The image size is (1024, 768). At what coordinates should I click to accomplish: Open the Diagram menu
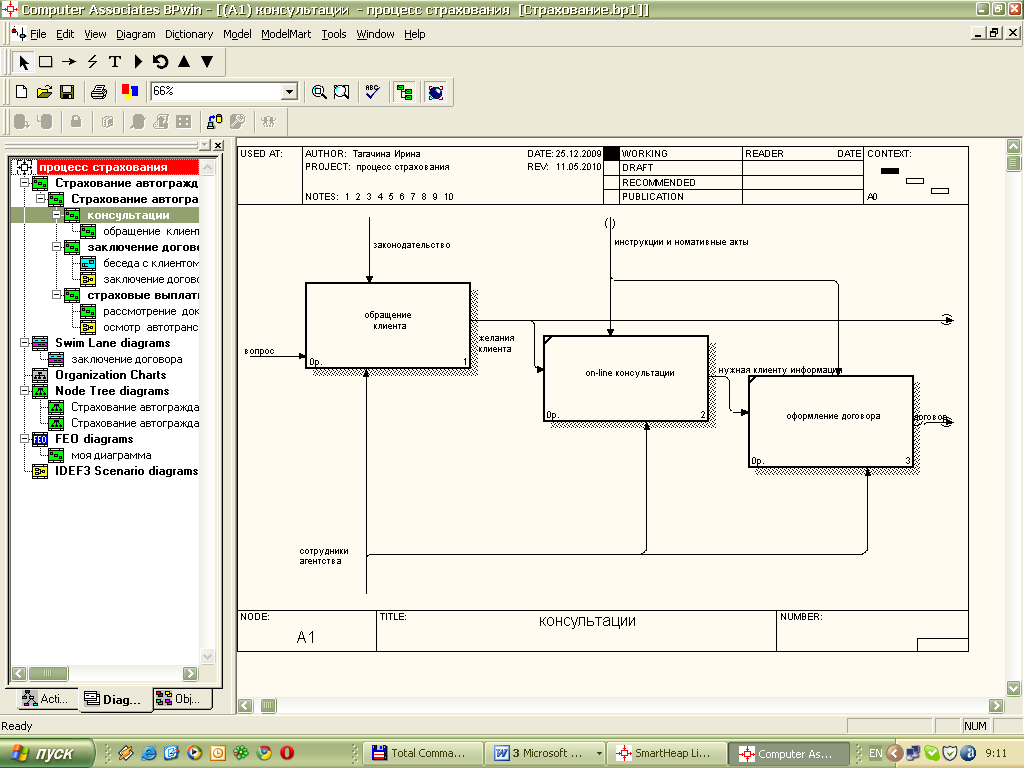(136, 34)
